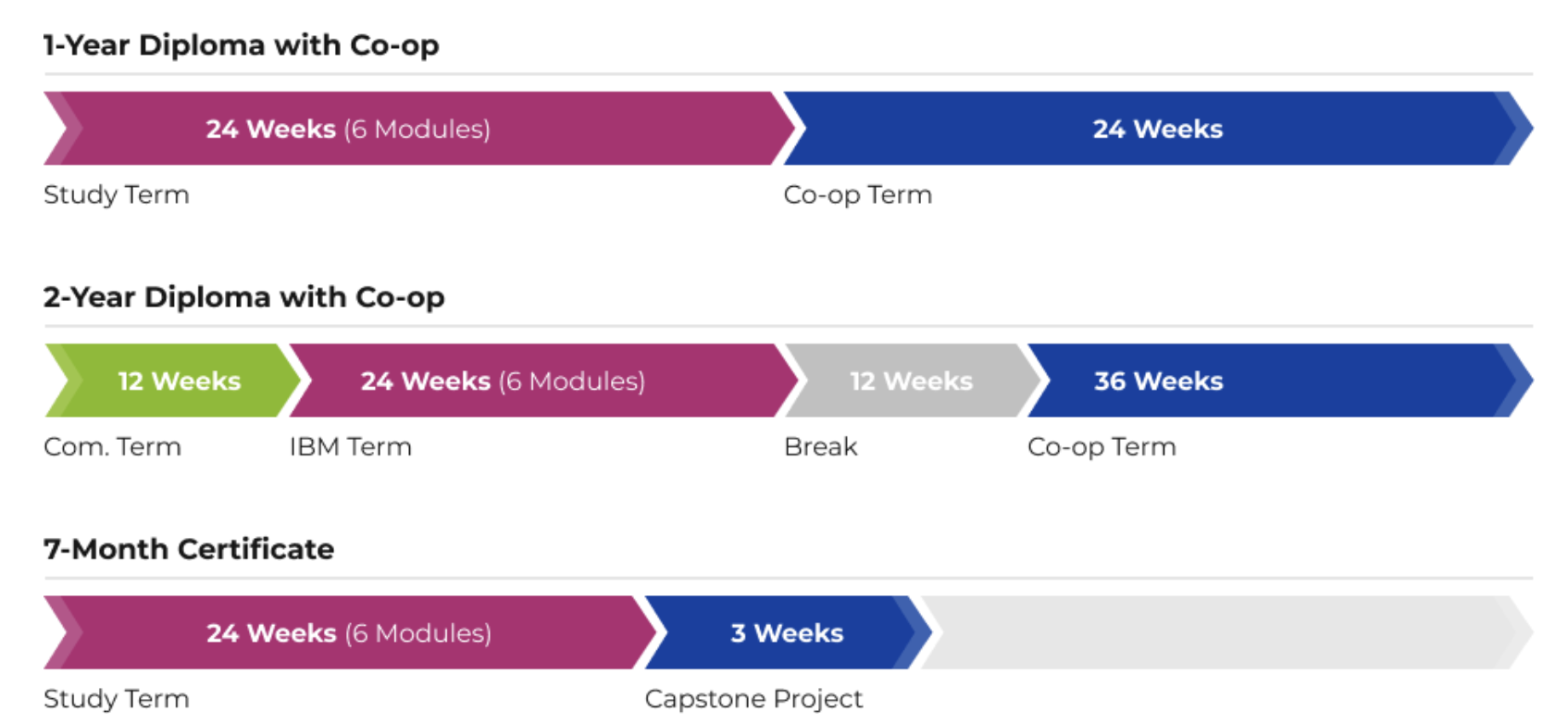Click the Com. Term label

coord(113,447)
